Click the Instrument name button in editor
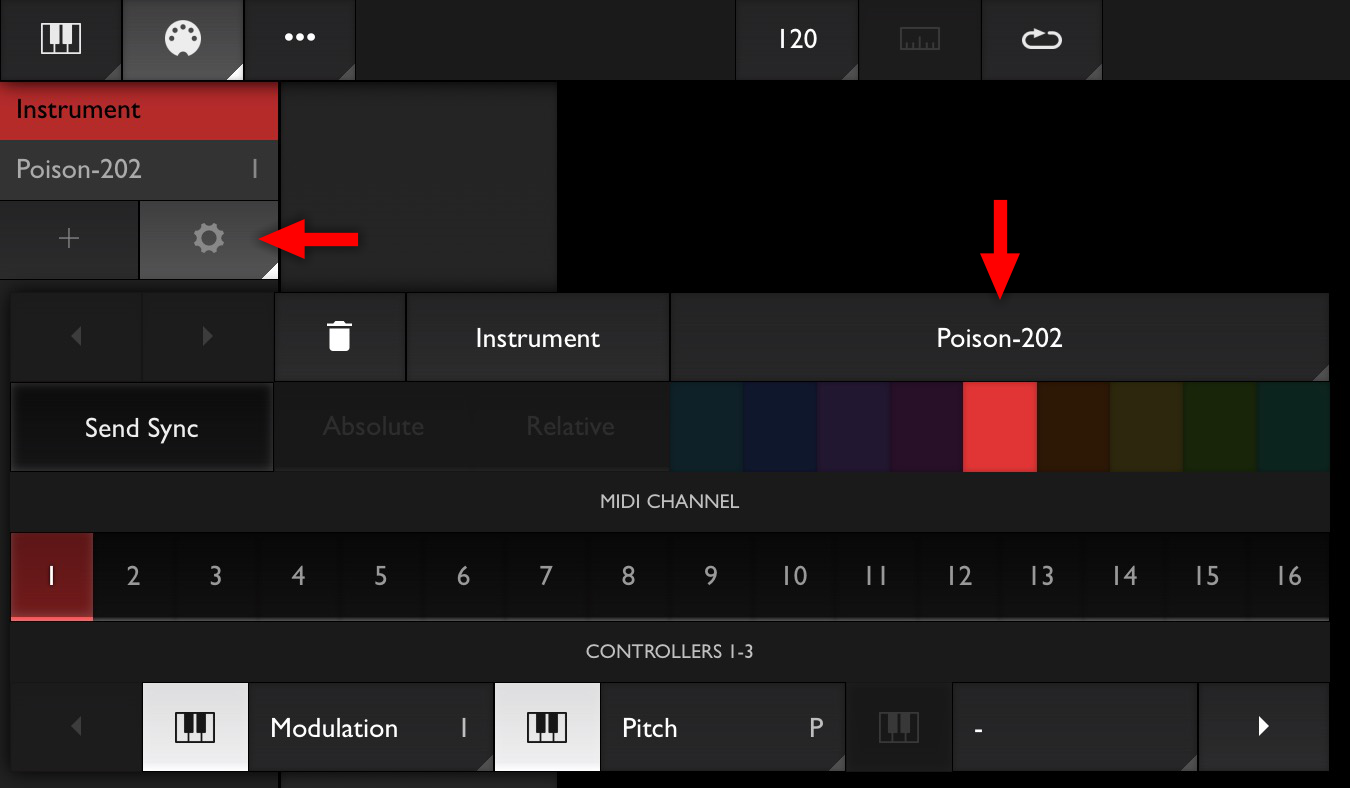 [x=538, y=337]
